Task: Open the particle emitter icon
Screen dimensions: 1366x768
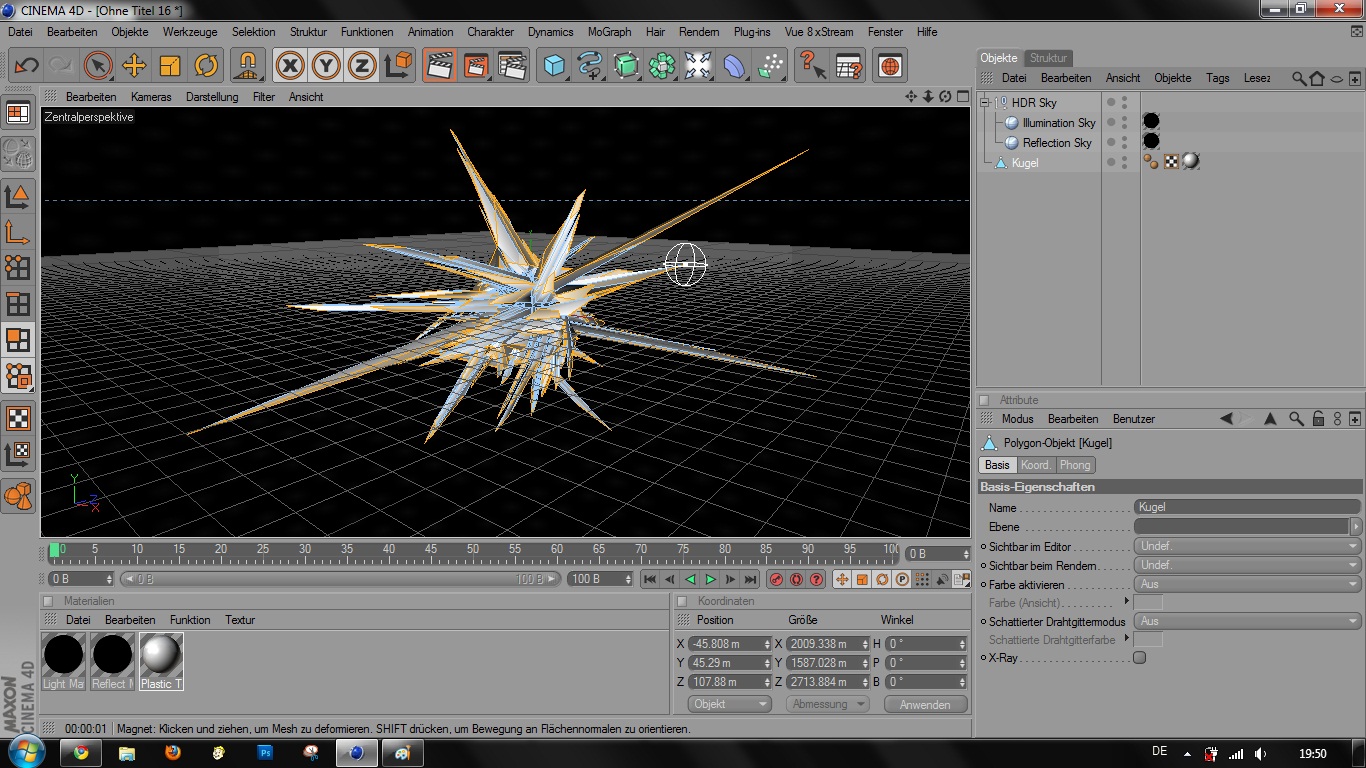Action: pyautogui.click(x=770, y=66)
